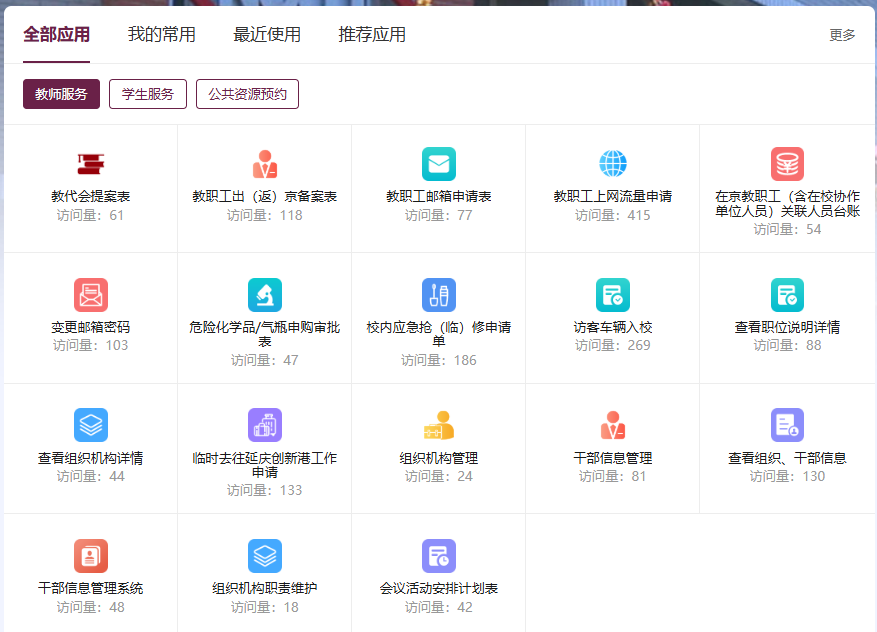Select the 查看组织机构详情 layers icon
The width and height of the screenshot is (877, 632).
tap(91, 425)
